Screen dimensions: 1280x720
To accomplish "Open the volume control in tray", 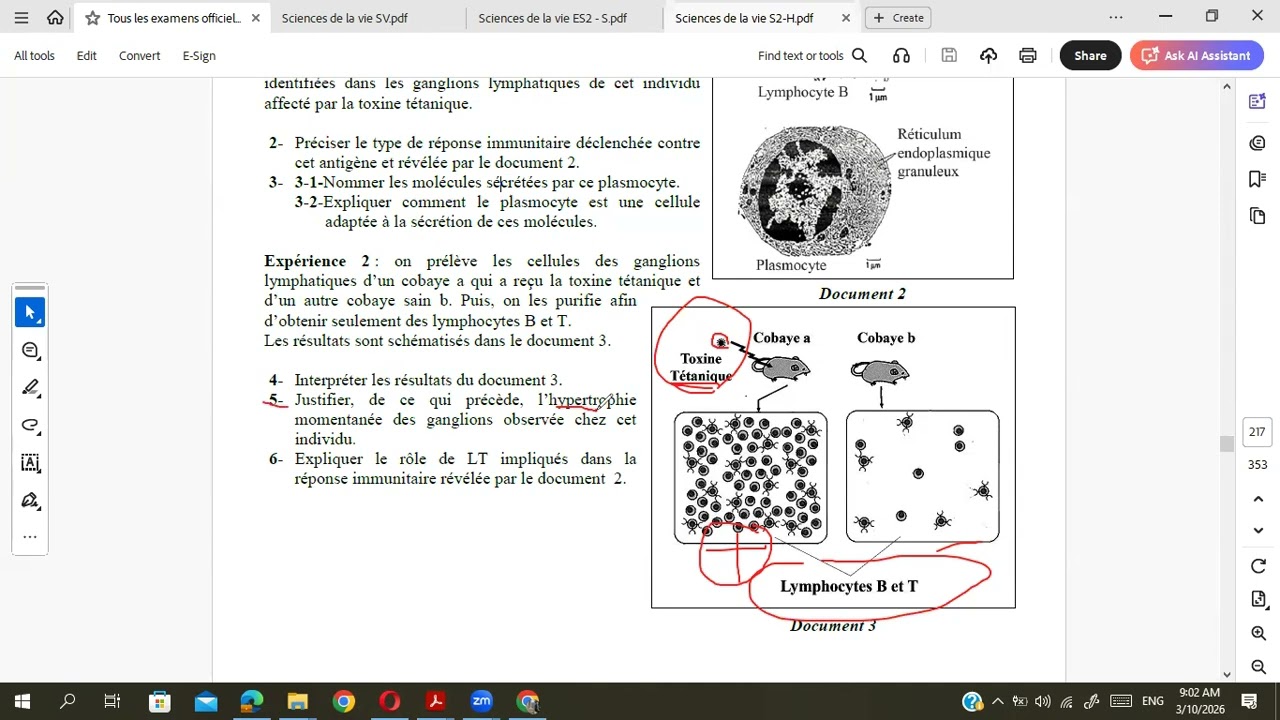I will click(x=1043, y=701).
